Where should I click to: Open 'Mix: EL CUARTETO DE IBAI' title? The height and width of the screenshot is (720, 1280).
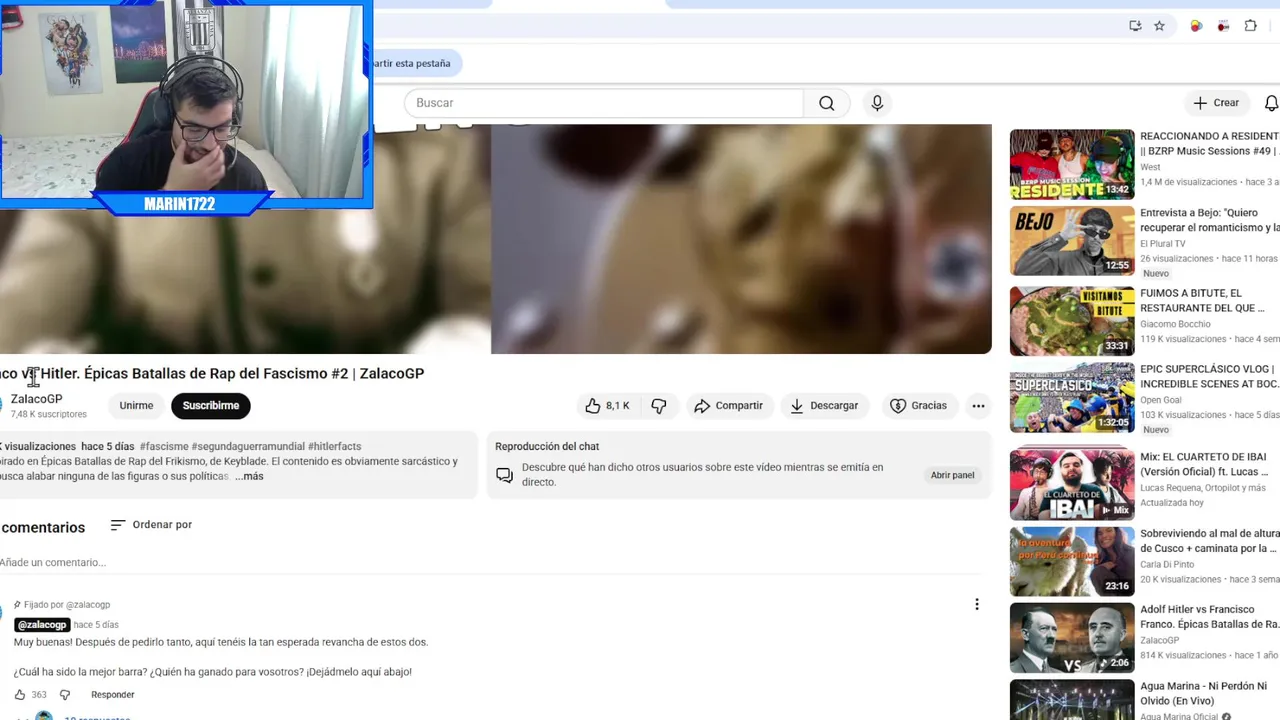[1205, 464]
